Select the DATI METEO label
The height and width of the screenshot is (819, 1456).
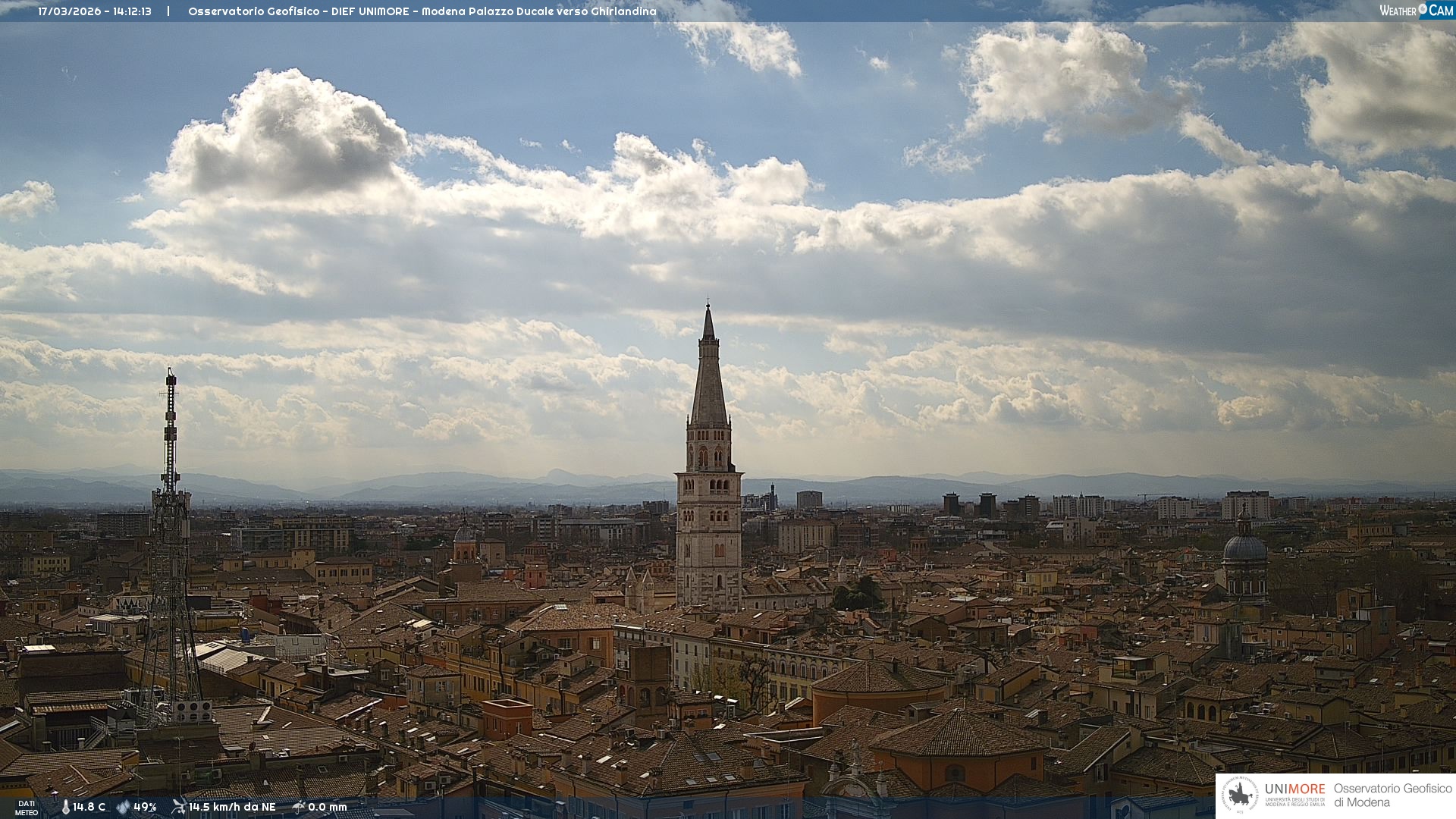click(27, 808)
